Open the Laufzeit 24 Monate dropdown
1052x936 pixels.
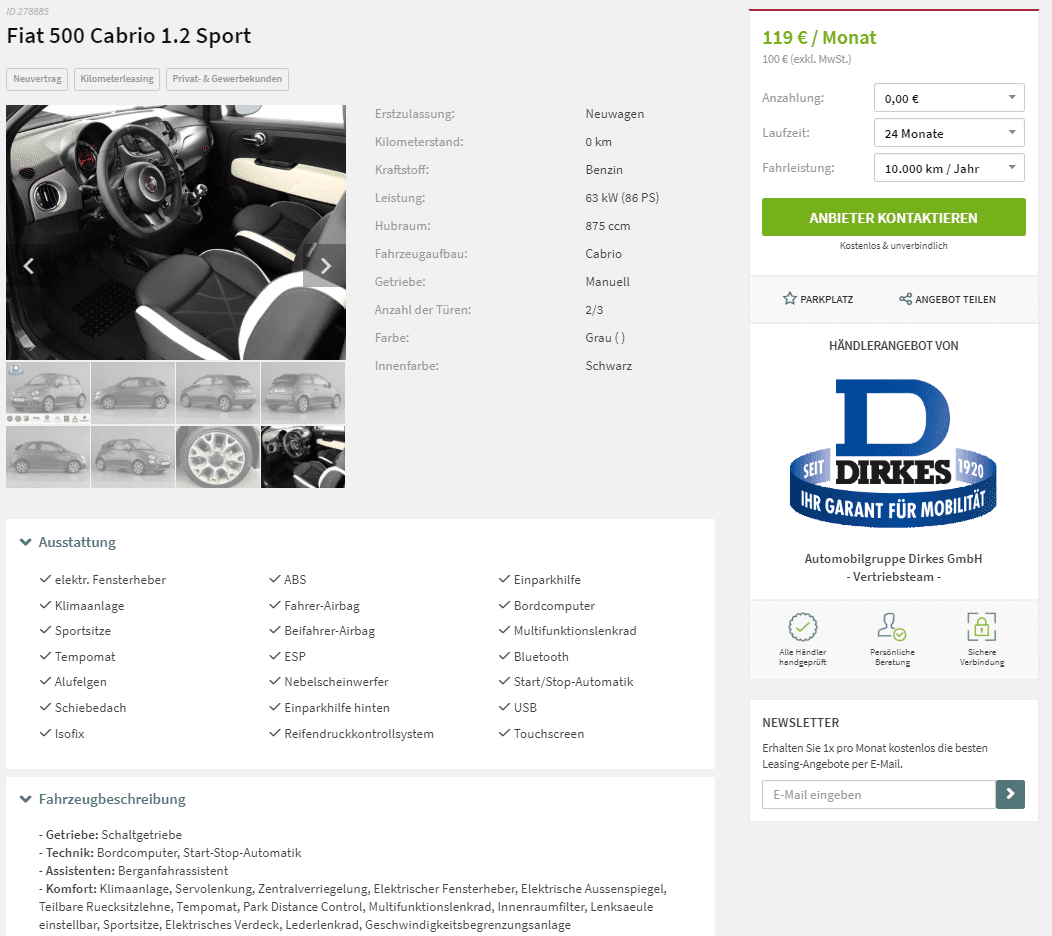pyautogui.click(x=949, y=133)
